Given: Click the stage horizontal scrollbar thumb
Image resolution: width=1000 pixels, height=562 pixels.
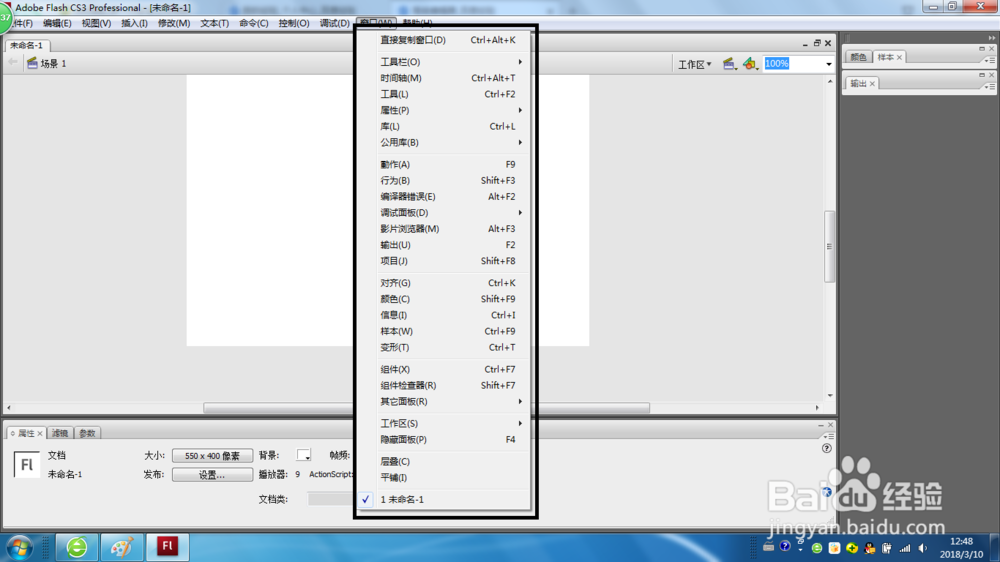Looking at the screenshot, I should (426, 408).
